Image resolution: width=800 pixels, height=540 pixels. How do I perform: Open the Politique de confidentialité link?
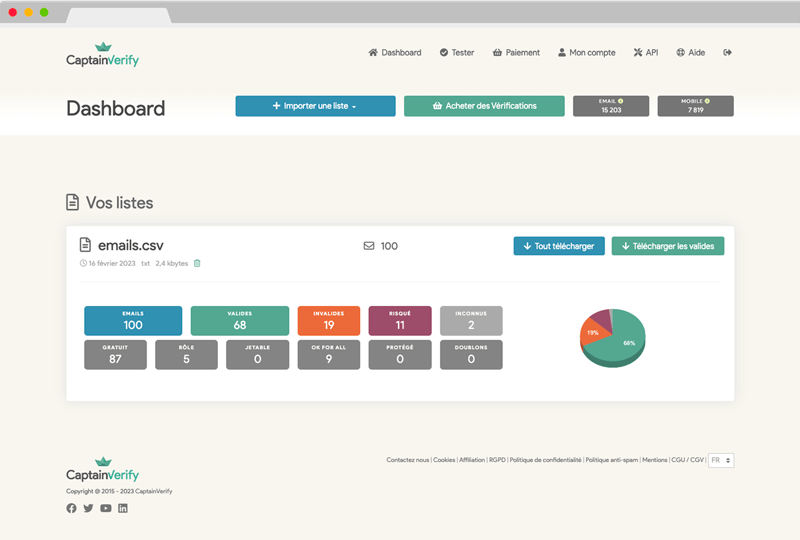pos(546,460)
